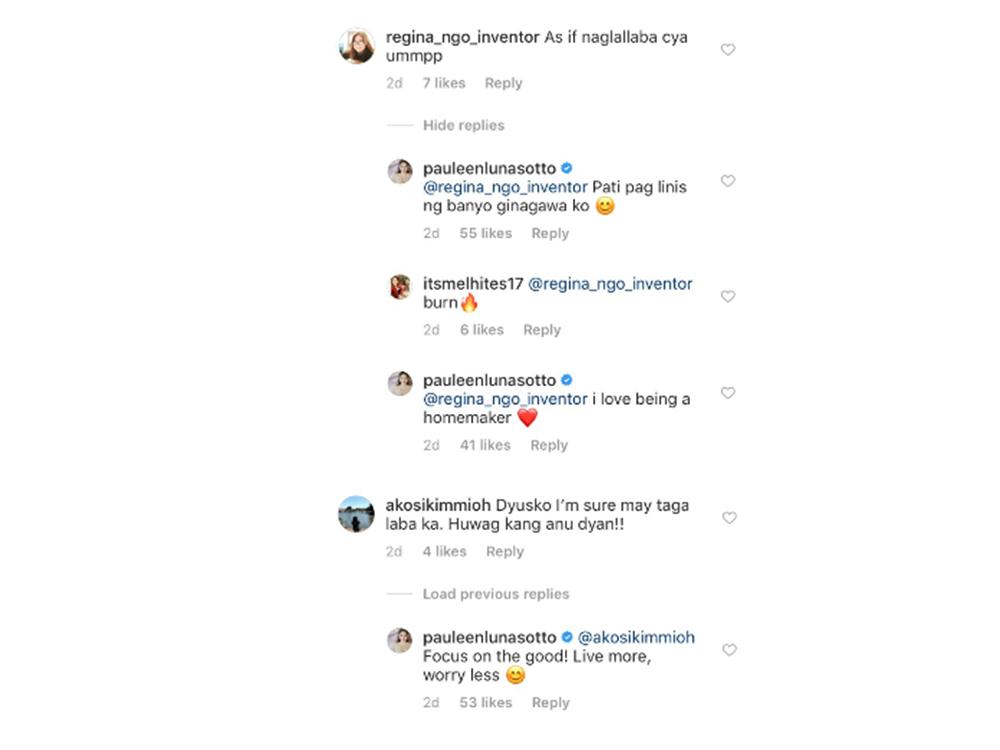Open itsmelhites17 username link
The height and width of the screenshot is (750, 1000).
tap(473, 284)
